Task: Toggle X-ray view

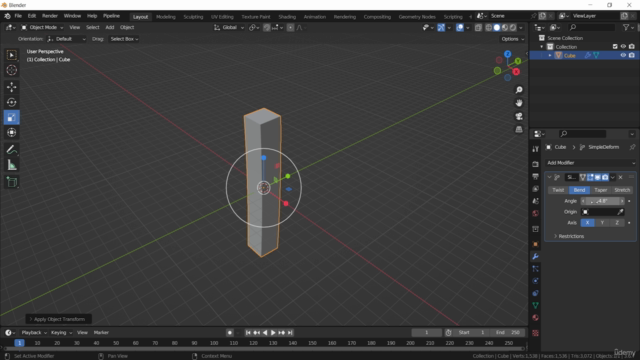Action: click(478, 27)
